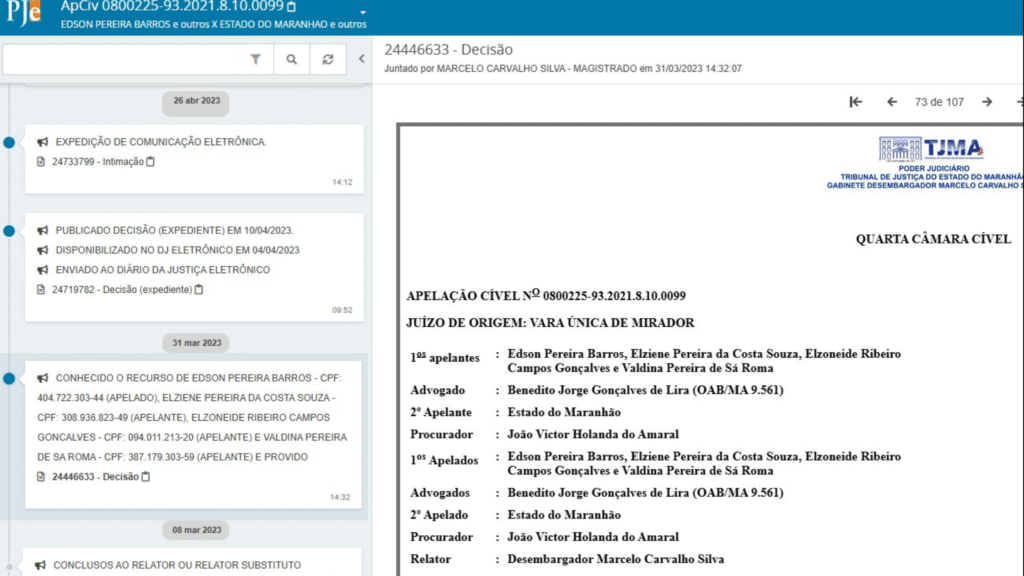Focus the timeline search input field

(x=124, y=60)
